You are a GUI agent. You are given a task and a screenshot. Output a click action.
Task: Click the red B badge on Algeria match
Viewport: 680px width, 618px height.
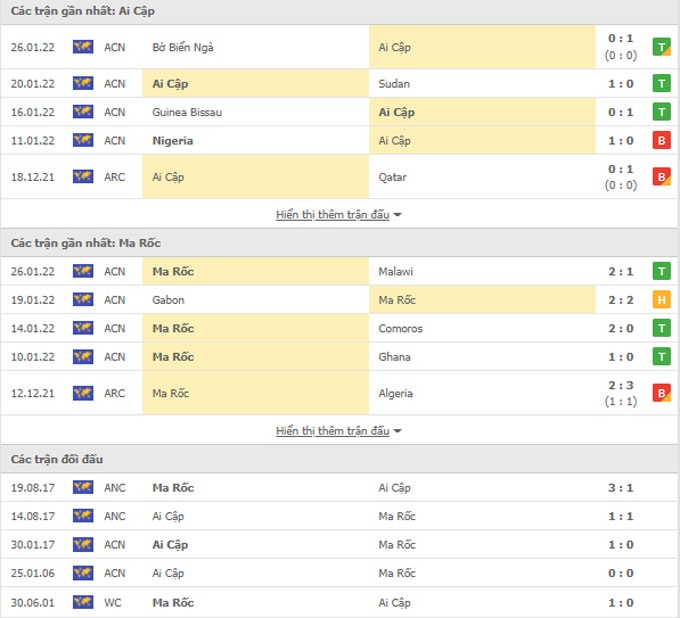pyautogui.click(x=661, y=393)
